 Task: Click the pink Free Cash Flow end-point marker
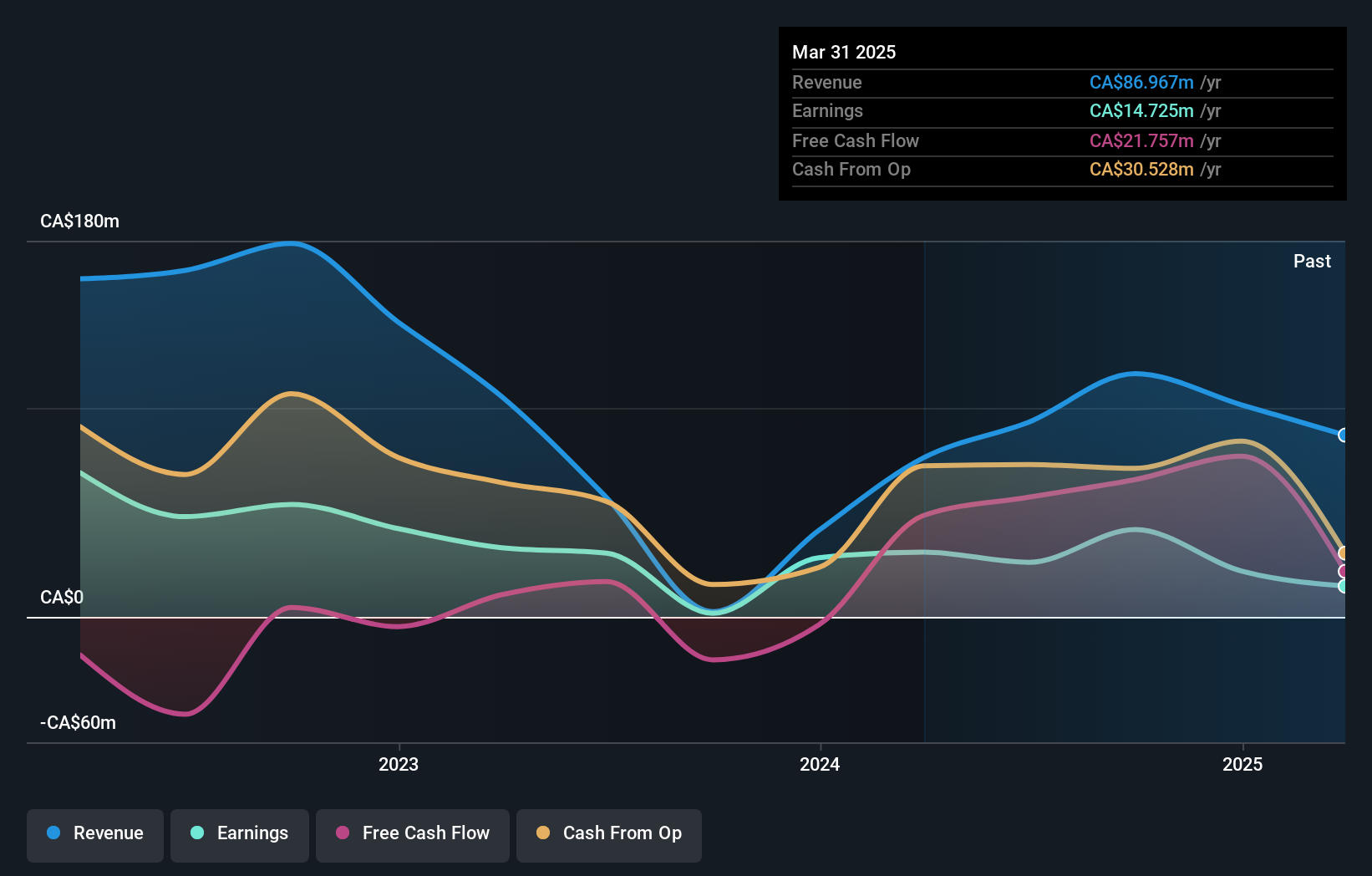[1344, 572]
